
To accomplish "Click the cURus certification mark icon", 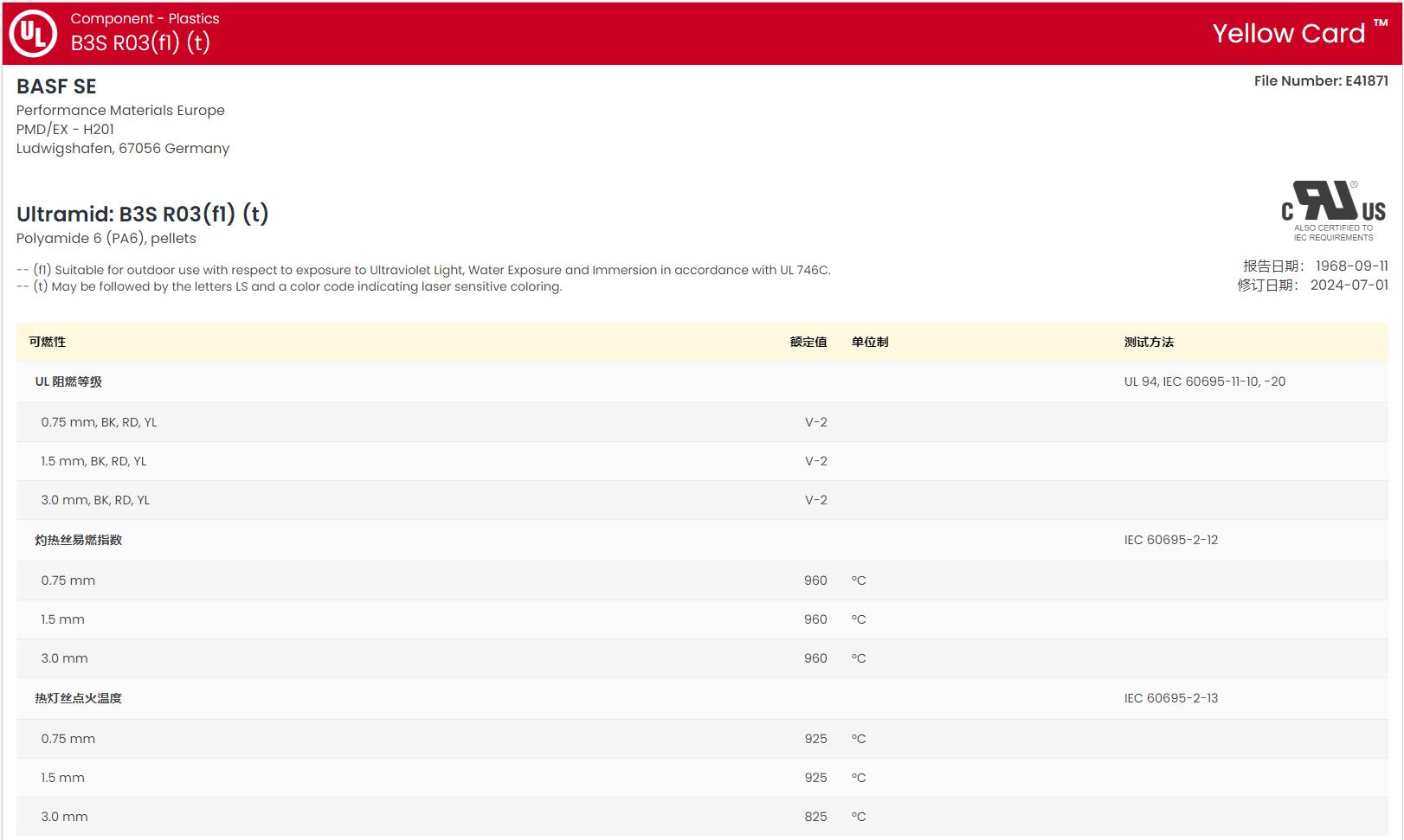I will point(1333,211).
